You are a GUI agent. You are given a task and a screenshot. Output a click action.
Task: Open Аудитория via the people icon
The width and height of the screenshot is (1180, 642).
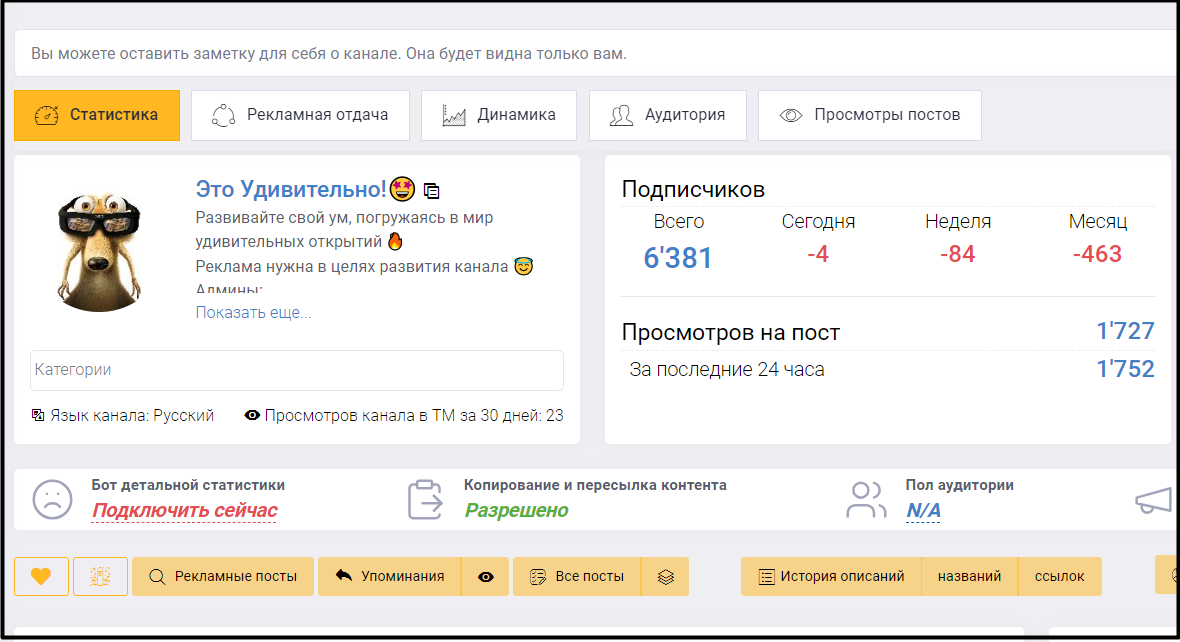tap(622, 114)
